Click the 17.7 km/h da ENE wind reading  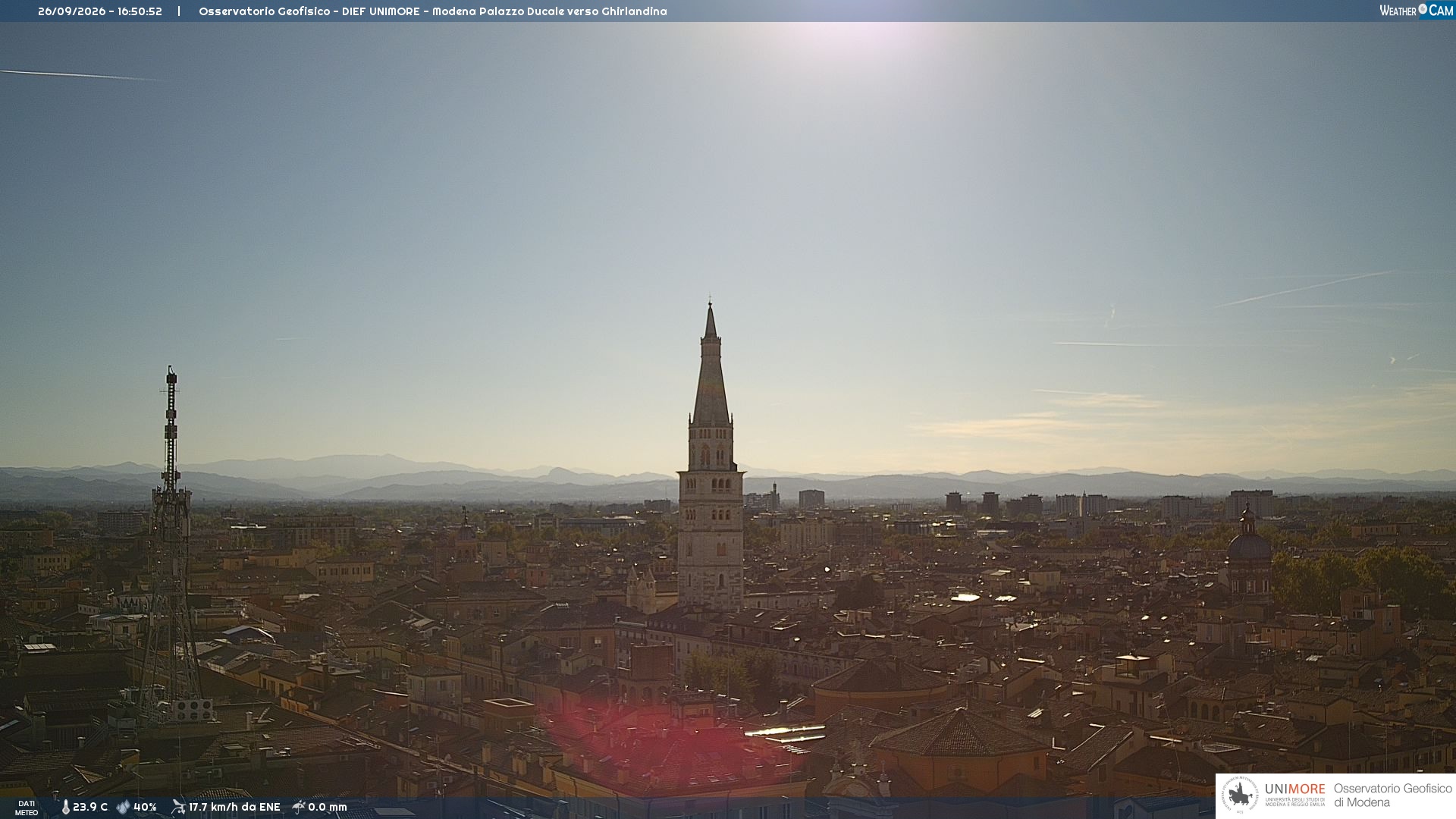tap(234, 808)
